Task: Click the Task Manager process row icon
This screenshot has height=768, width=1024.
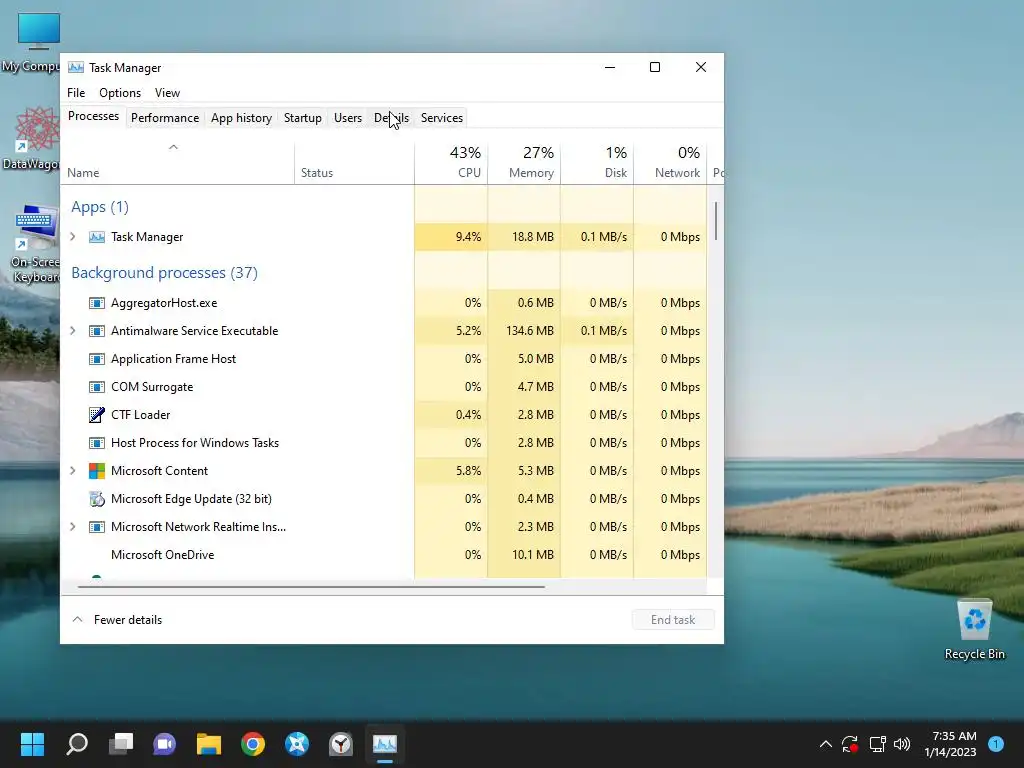Action: click(97, 236)
